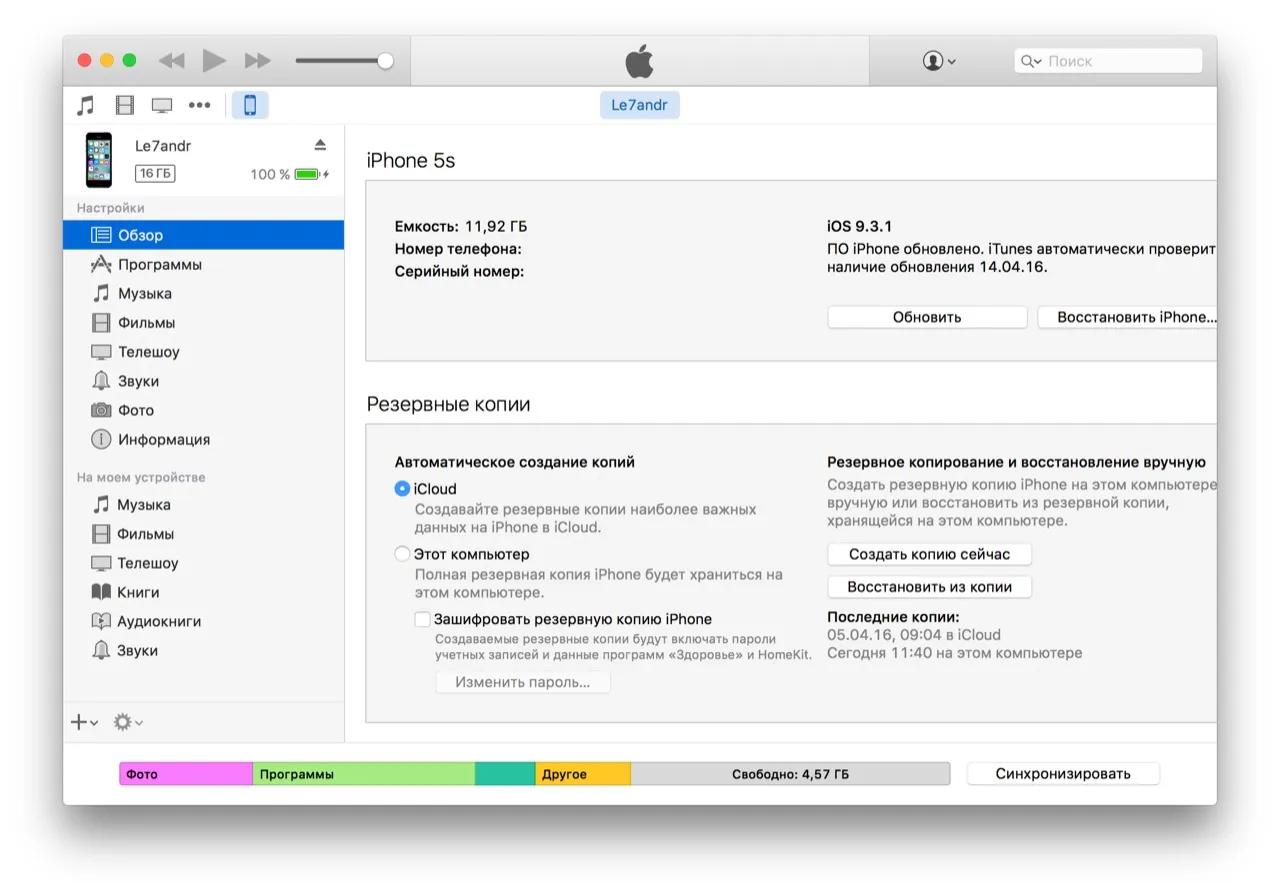The height and width of the screenshot is (895, 1280).
Task: Click the fast-forward playback button
Action: (x=258, y=61)
